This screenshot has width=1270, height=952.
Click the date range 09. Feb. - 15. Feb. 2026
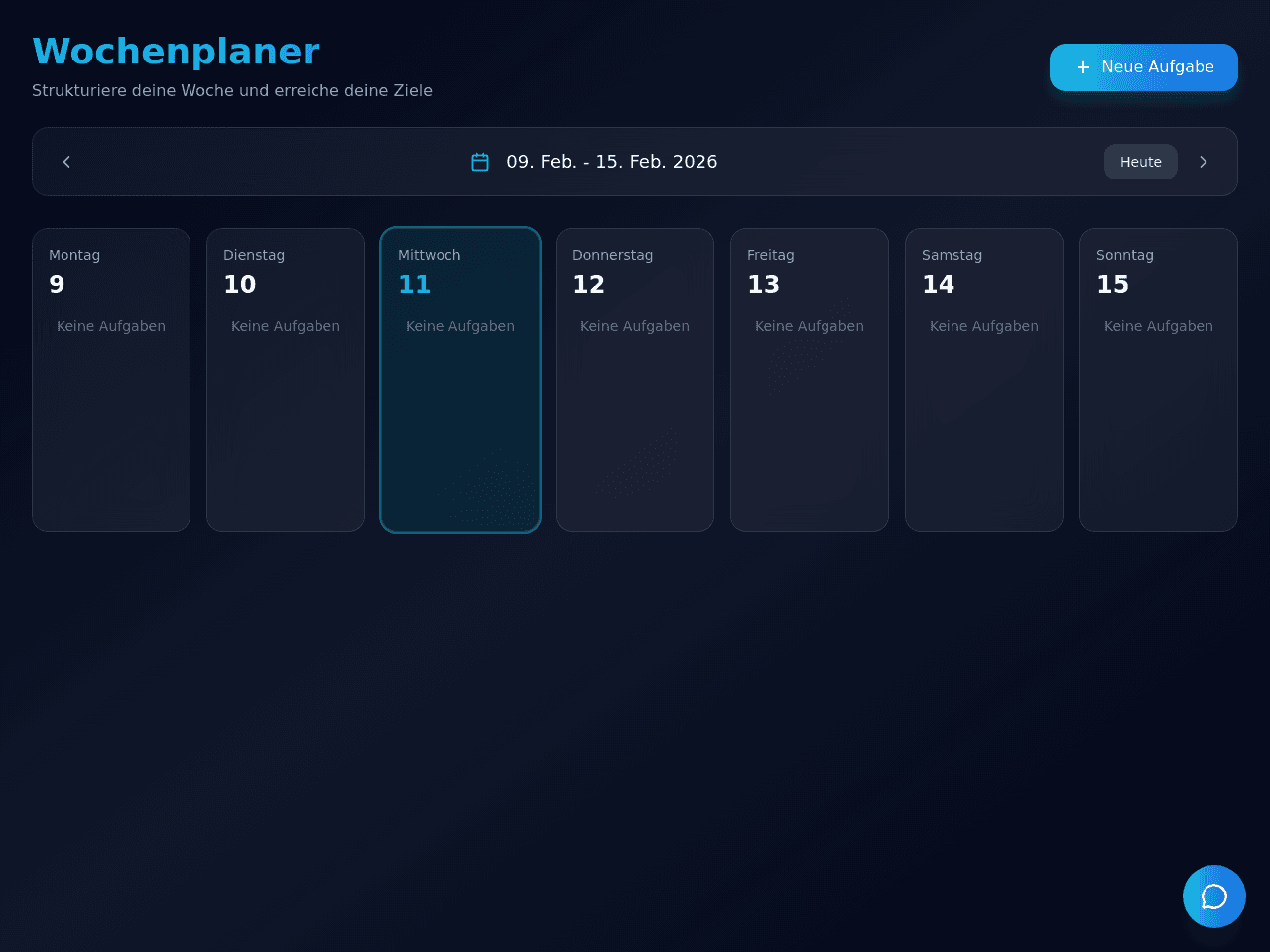(x=612, y=162)
